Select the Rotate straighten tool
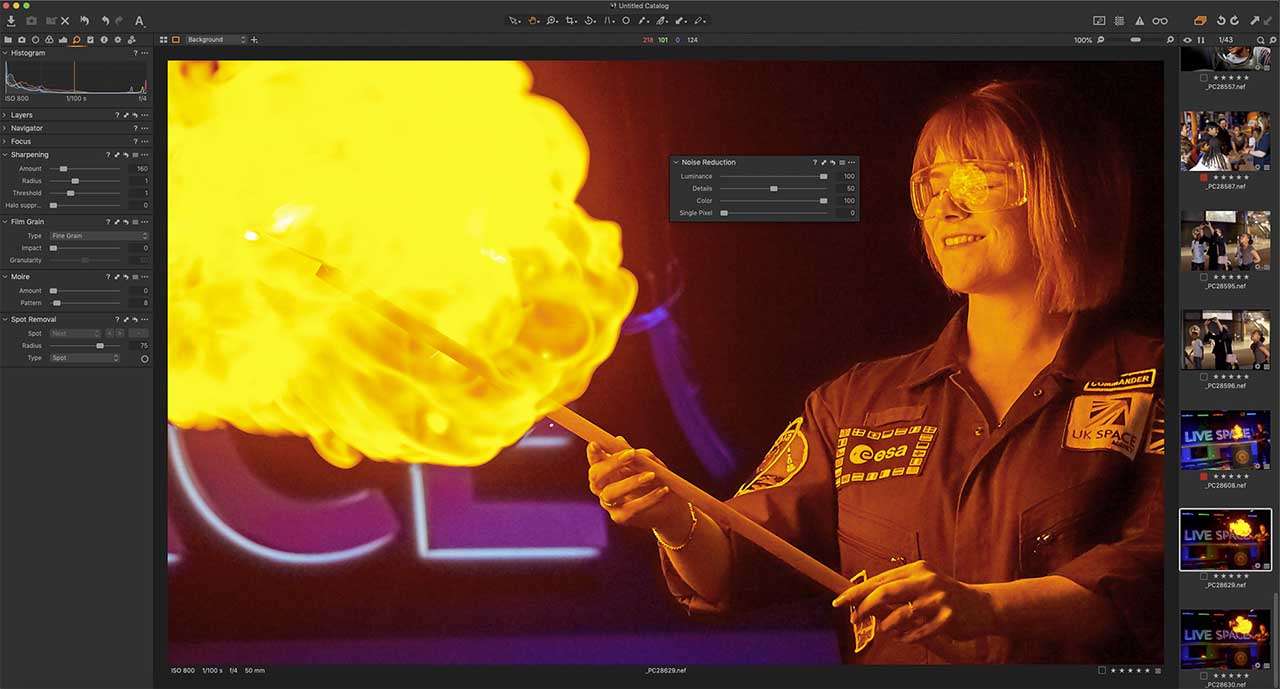1280x689 pixels. [590, 20]
